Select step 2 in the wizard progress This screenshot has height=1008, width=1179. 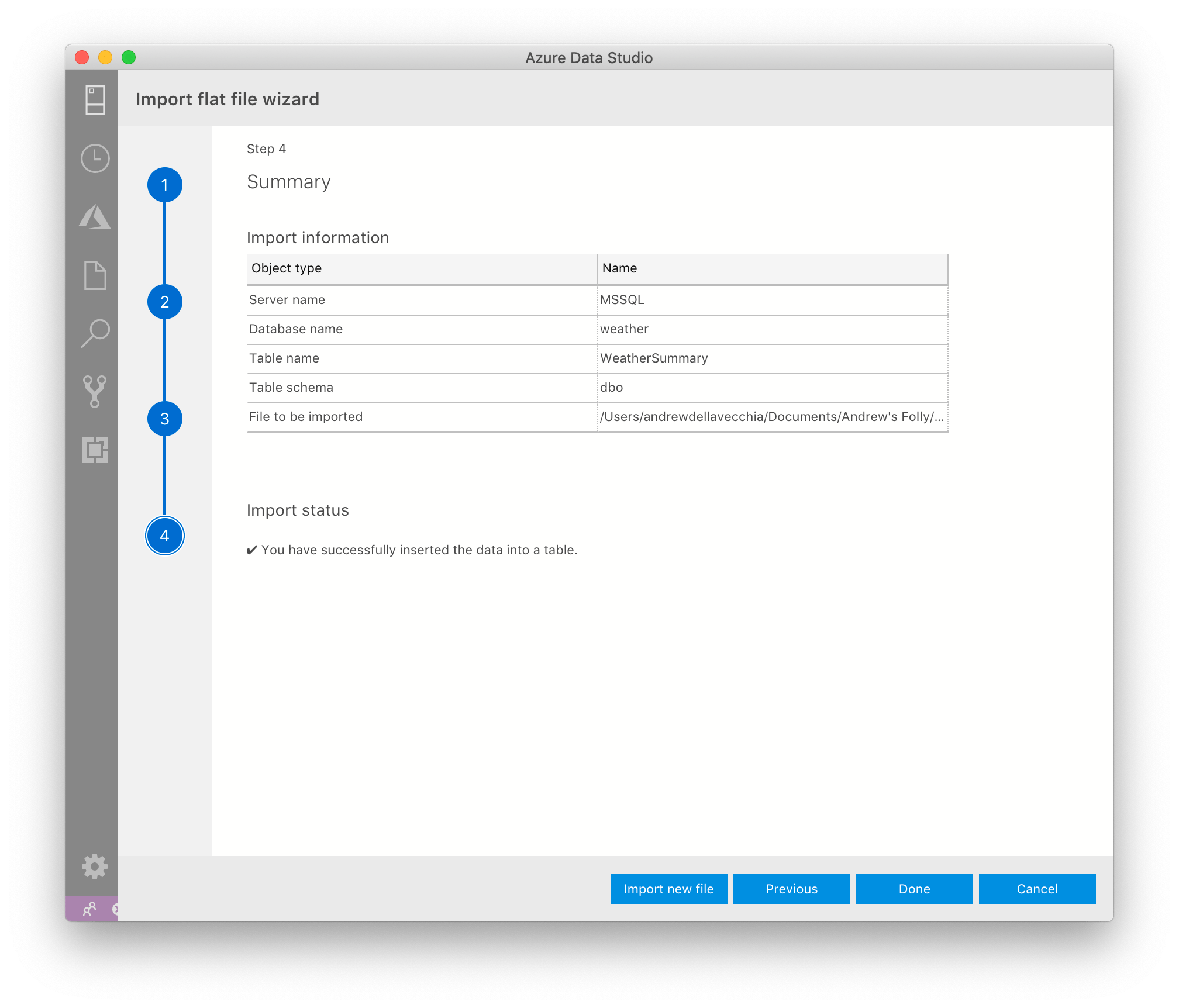(166, 302)
